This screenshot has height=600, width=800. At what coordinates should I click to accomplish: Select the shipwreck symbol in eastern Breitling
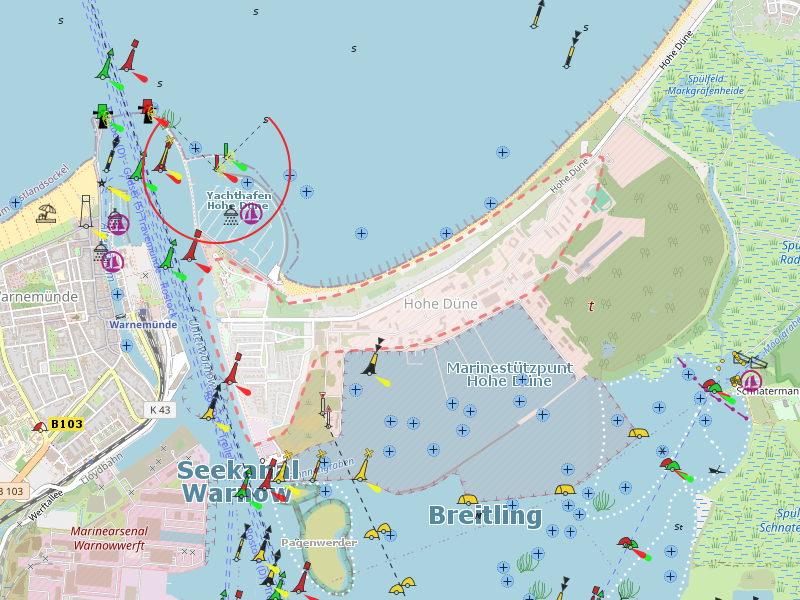(715, 469)
